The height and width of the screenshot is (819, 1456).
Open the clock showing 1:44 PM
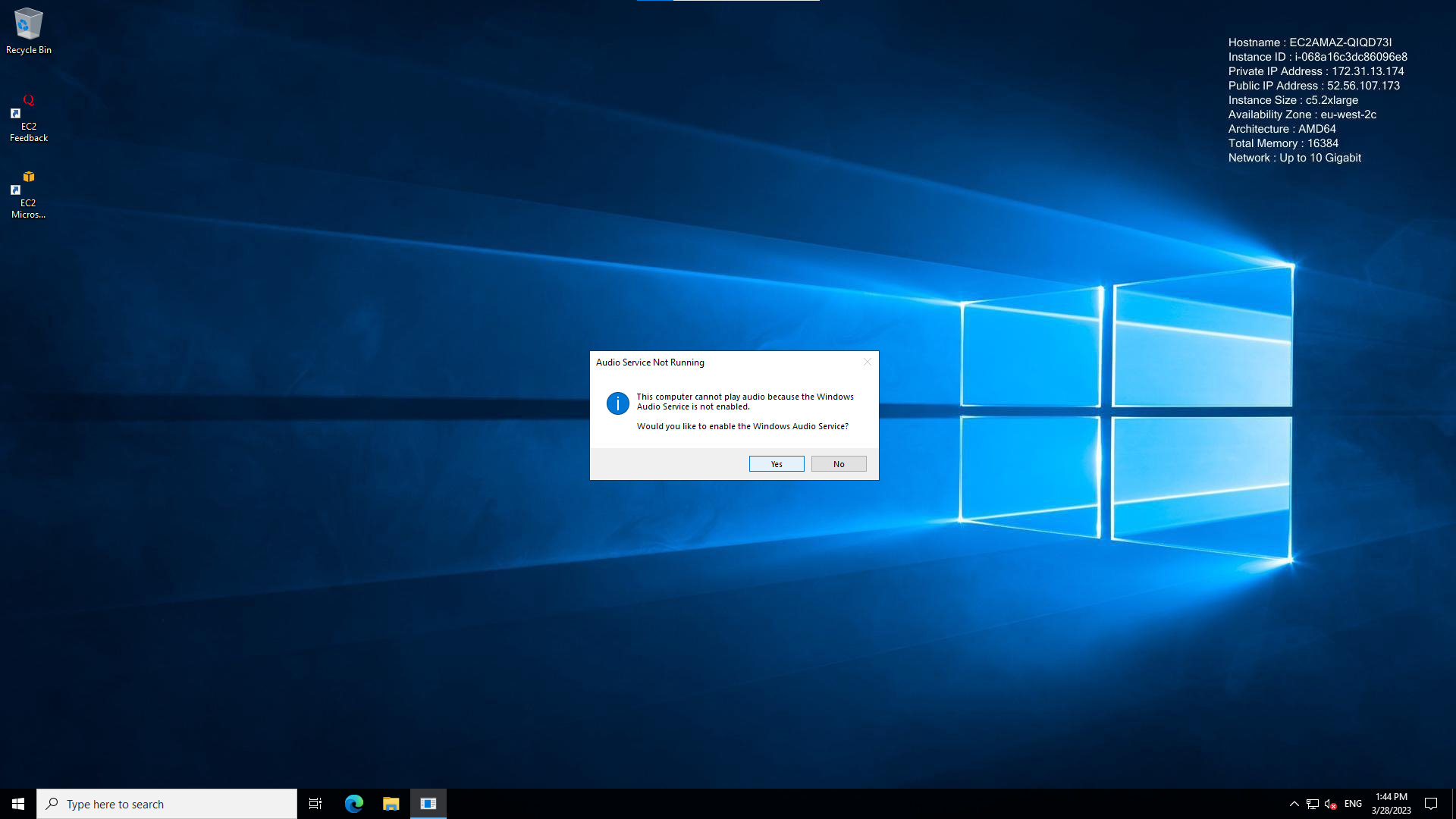pos(1392,804)
